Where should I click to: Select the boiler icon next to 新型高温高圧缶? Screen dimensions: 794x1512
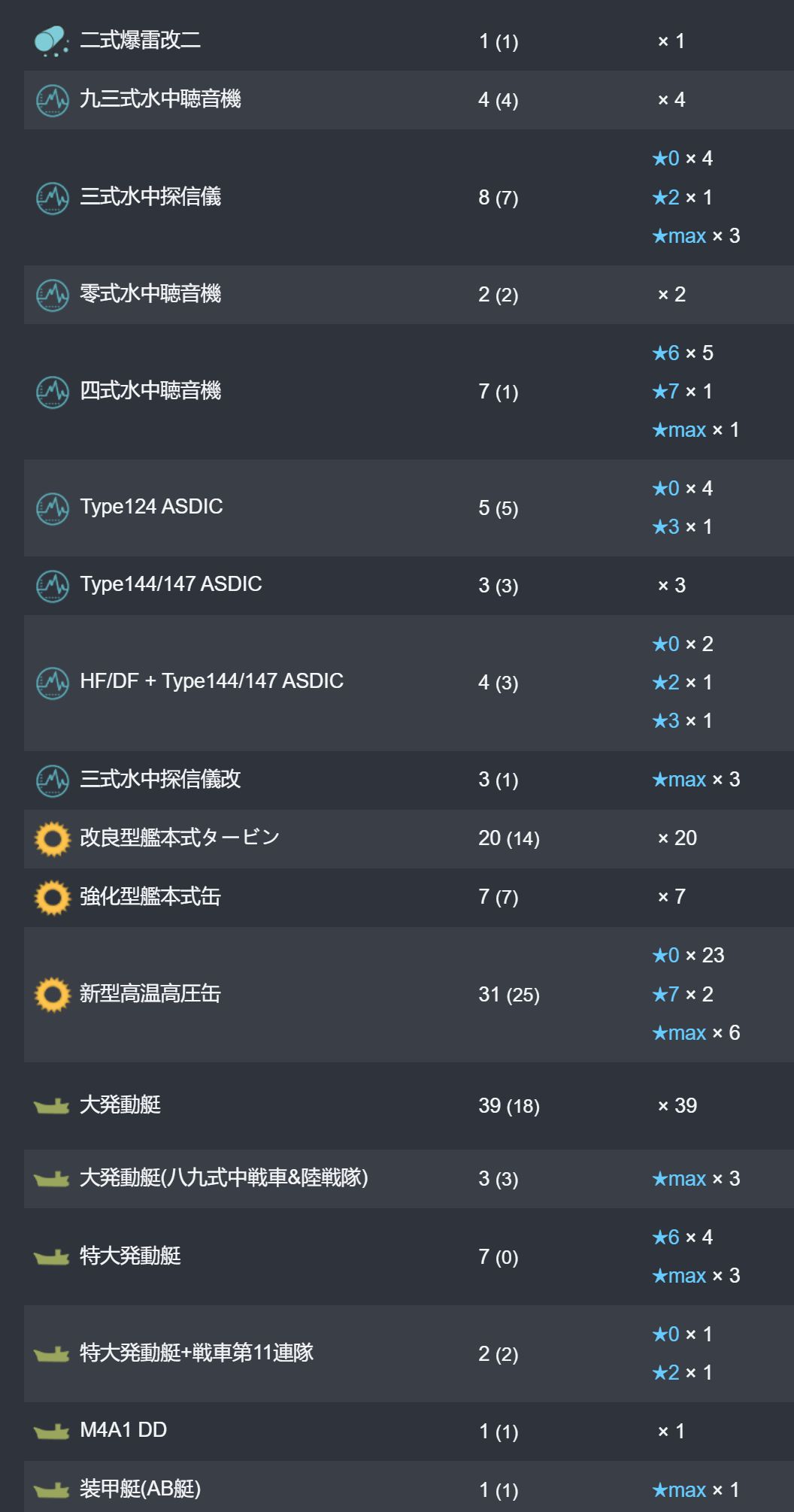[53, 995]
